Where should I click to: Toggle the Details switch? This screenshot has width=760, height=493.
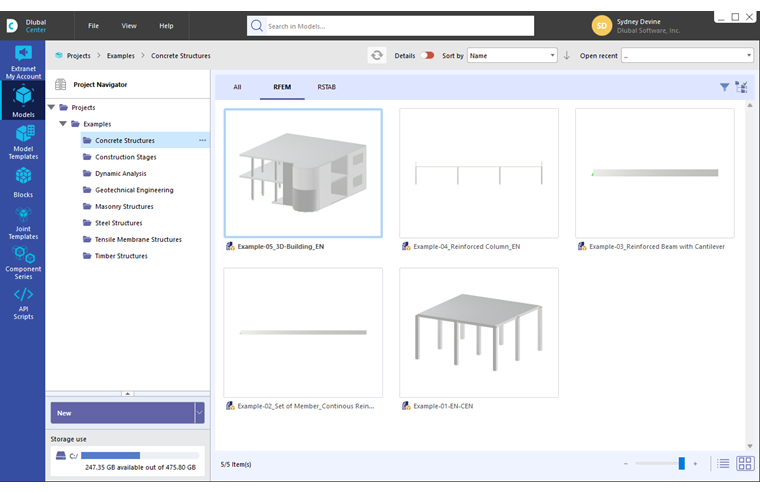pyautogui.click(x=427, y=55)
